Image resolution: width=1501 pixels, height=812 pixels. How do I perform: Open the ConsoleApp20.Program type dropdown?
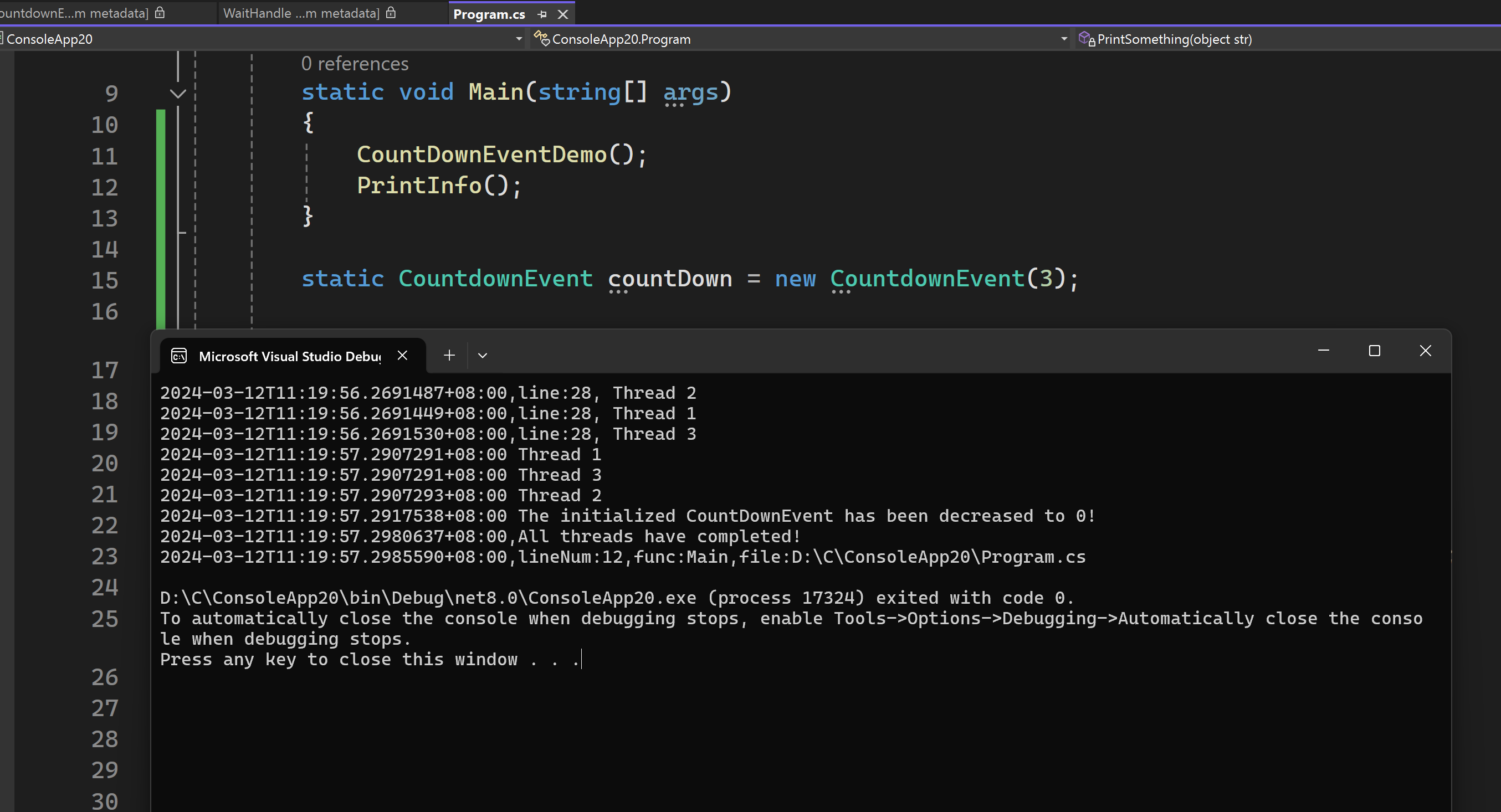point(1063,39)
